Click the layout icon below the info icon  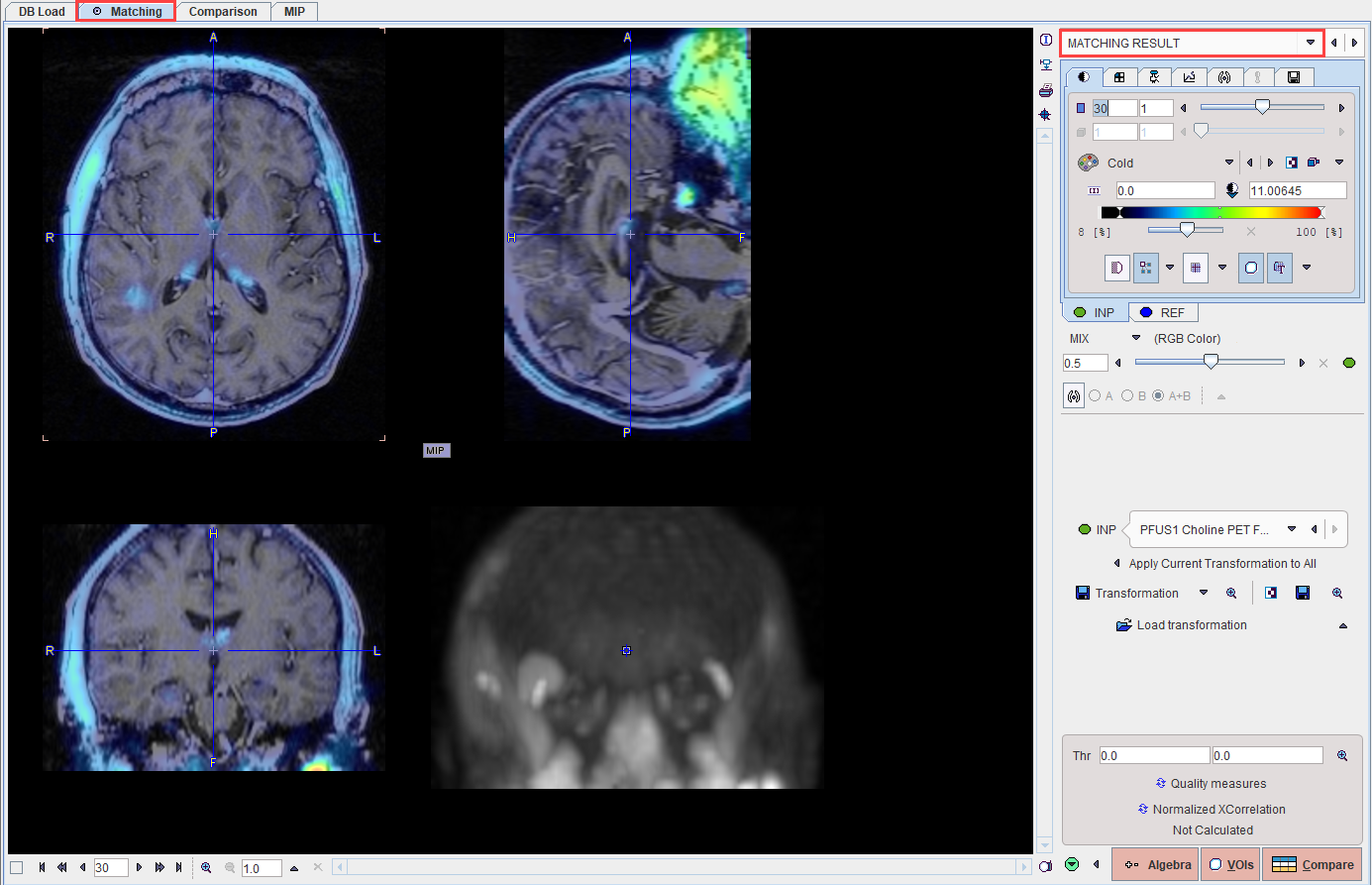[1045, 64]
